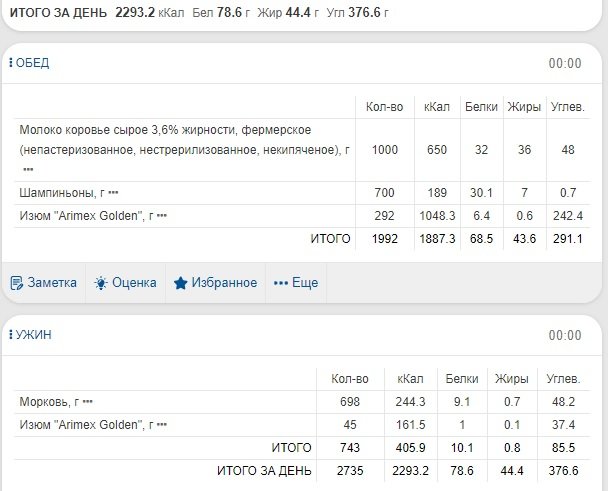Rate the meal with Оценка
This screenshot has width=608, height=491.
(x=126, y=282)
